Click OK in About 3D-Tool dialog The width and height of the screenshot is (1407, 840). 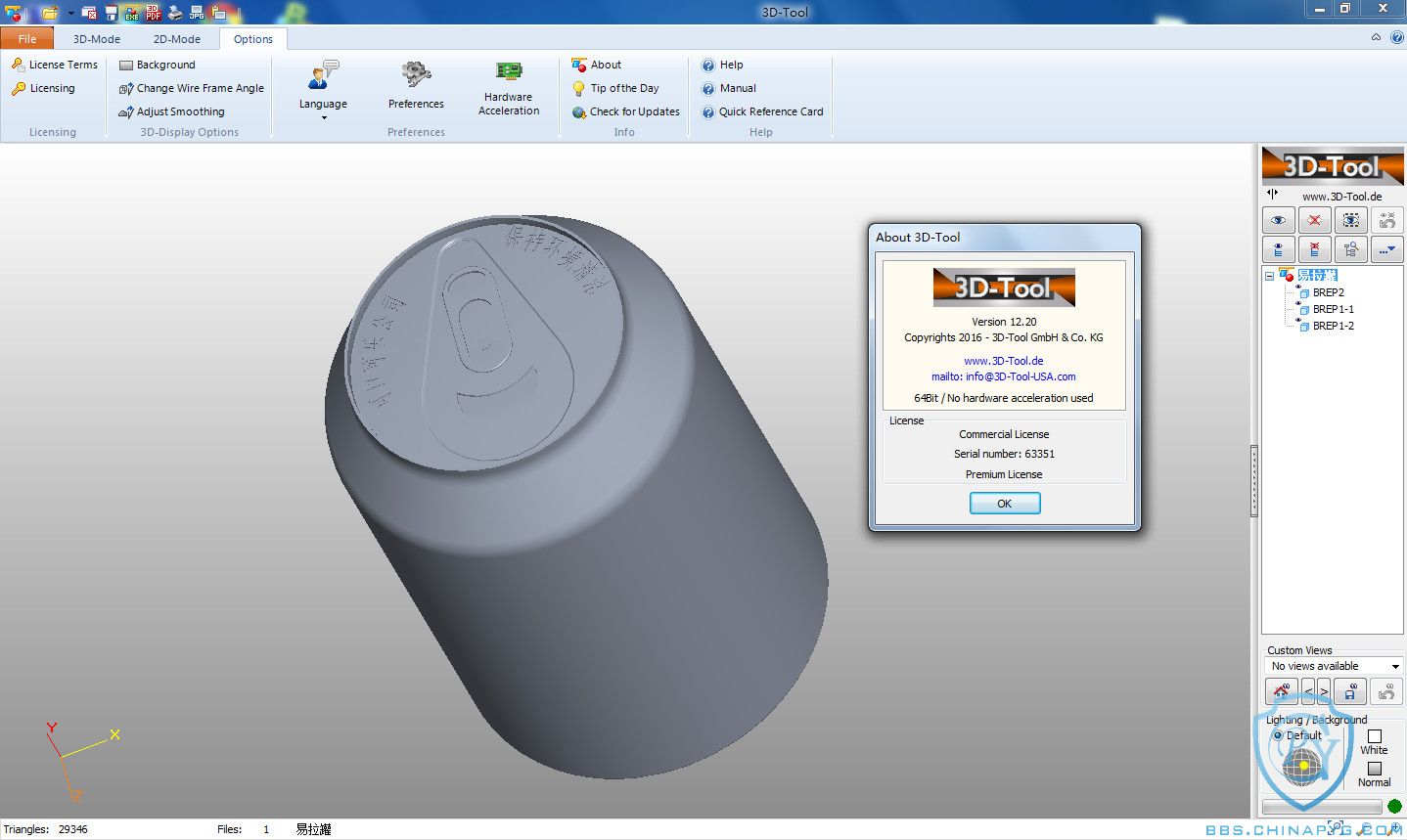coord(1005,503)
